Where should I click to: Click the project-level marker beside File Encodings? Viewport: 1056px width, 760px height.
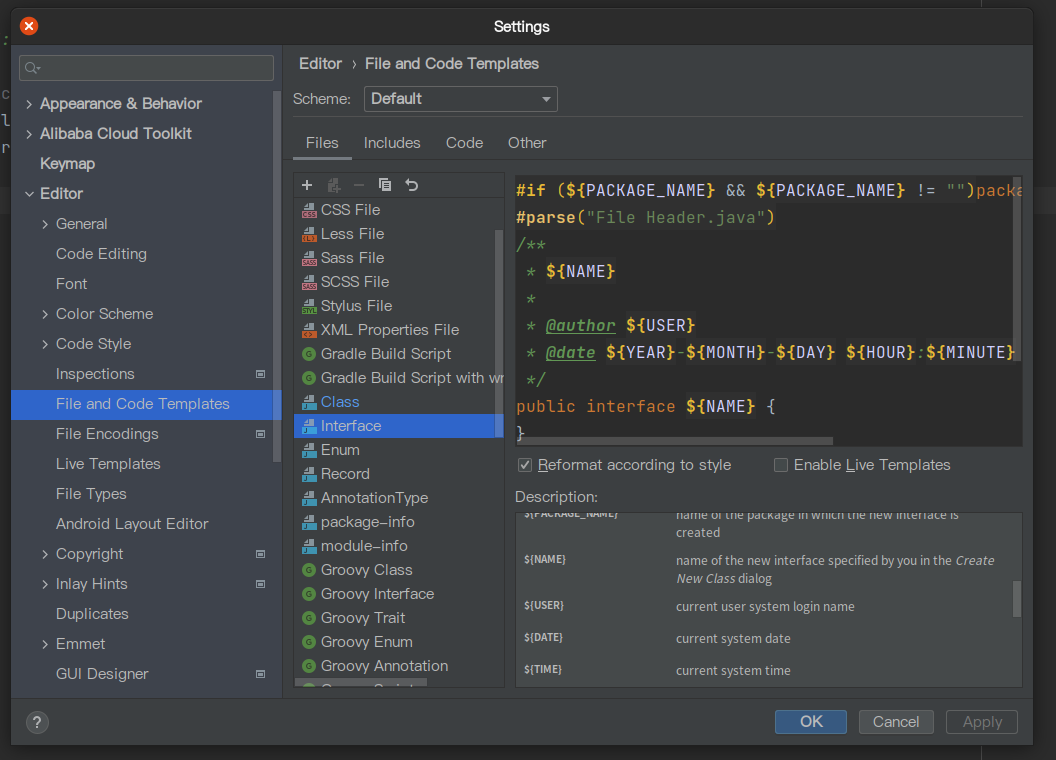[261, 434]
